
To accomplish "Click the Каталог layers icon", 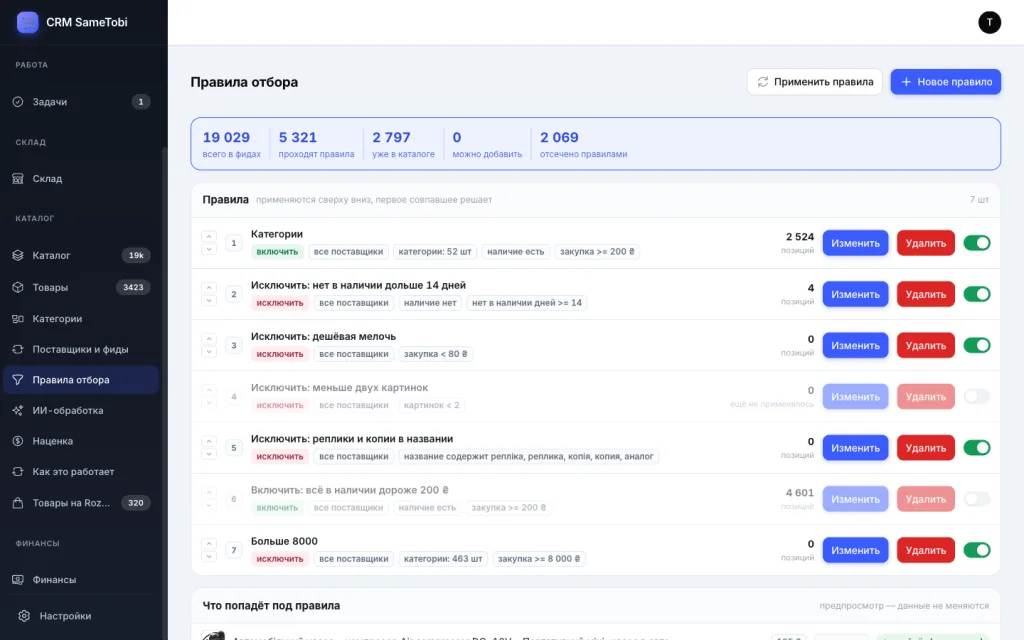I will (18, 255).
